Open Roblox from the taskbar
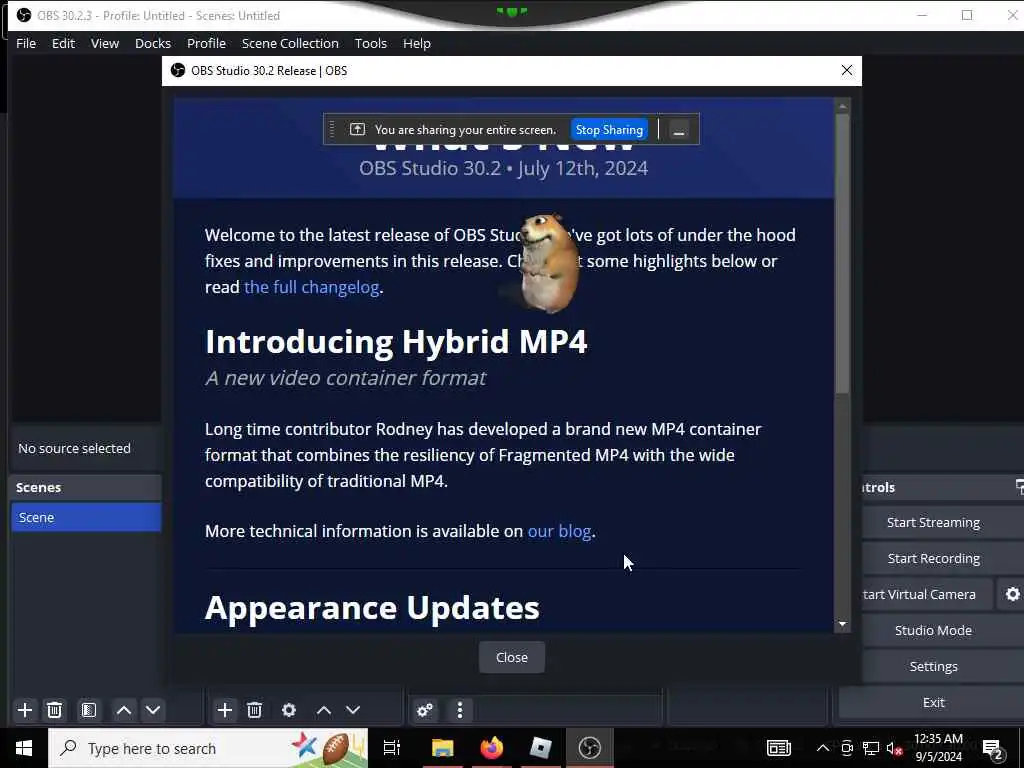This screenshot has height=768, width=1024. [x=541, y=748]
